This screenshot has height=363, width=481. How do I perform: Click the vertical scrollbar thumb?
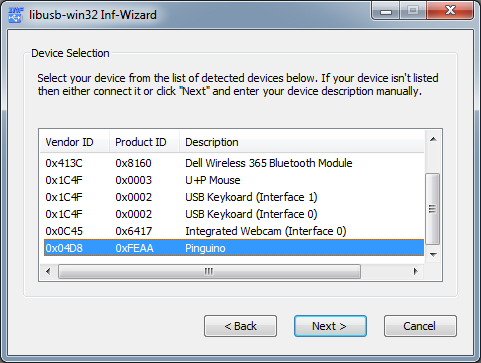point(433,209)
